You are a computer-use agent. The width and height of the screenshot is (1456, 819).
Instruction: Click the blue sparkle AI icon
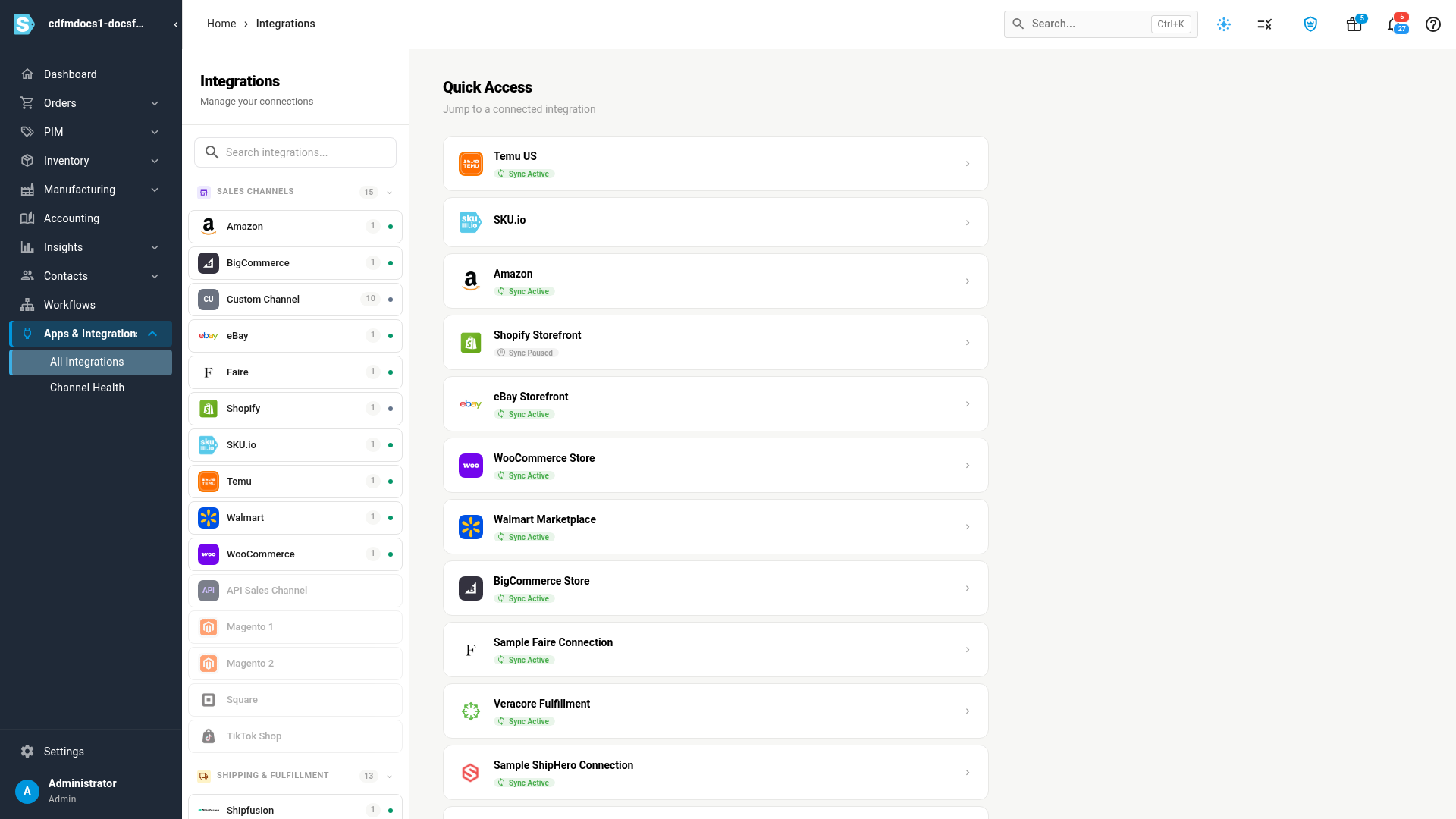1224,24
